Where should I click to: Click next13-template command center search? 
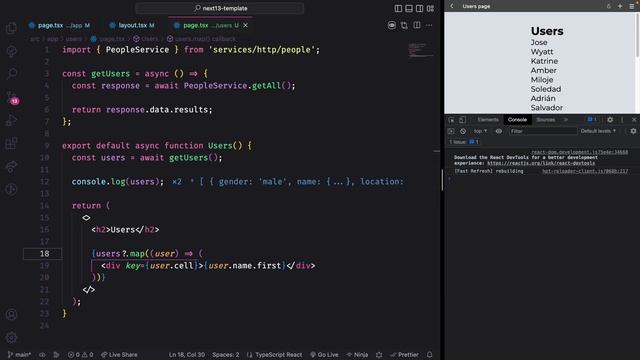pyautogui.click(x=220, y=8)
